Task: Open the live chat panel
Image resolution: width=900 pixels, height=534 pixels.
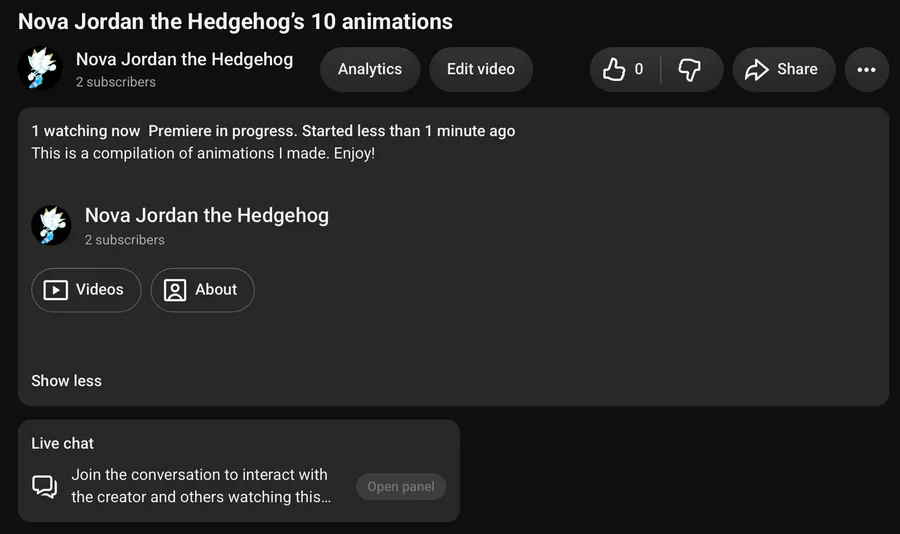Action: point(401,486)
